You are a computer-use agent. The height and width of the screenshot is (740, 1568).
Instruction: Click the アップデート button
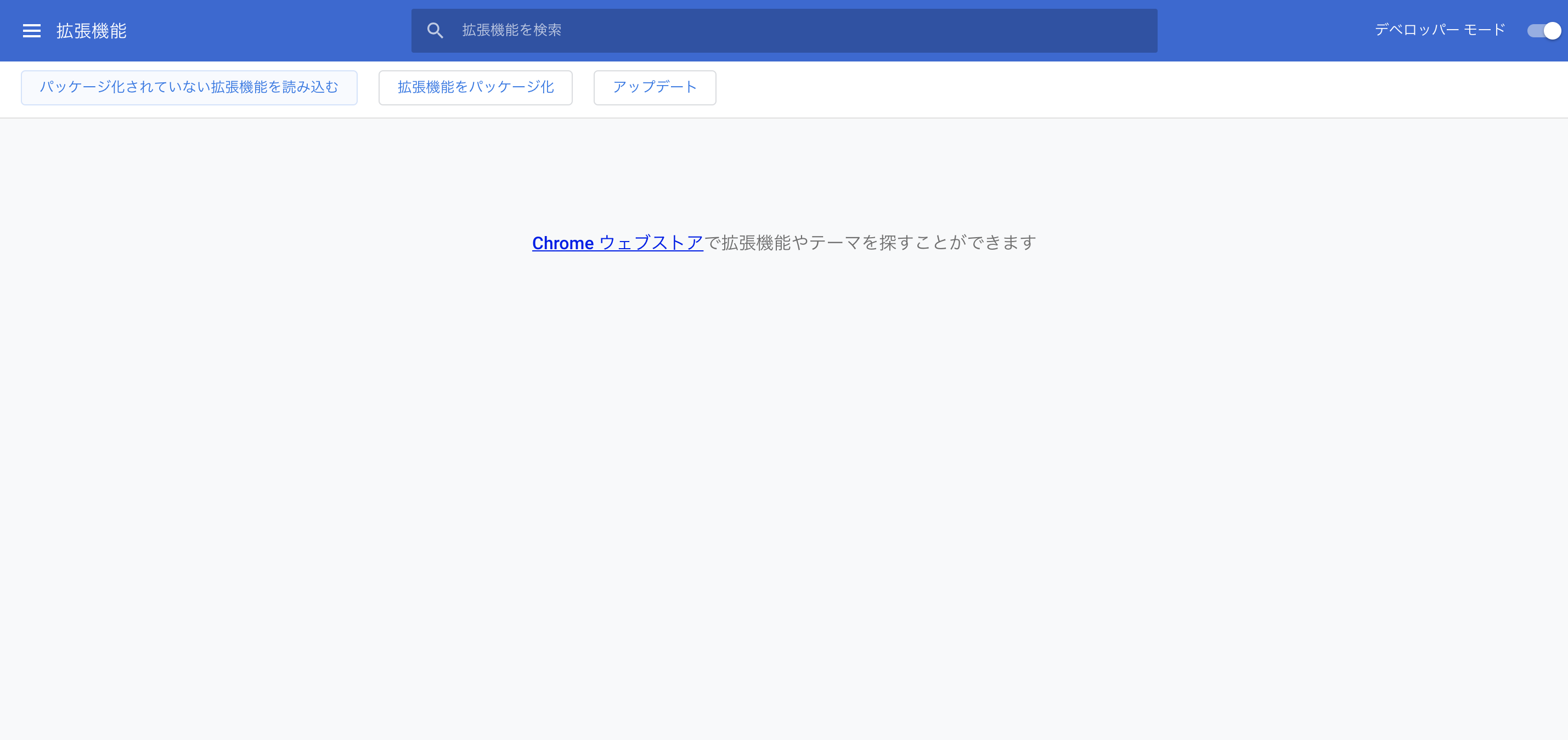pos(655,88)
